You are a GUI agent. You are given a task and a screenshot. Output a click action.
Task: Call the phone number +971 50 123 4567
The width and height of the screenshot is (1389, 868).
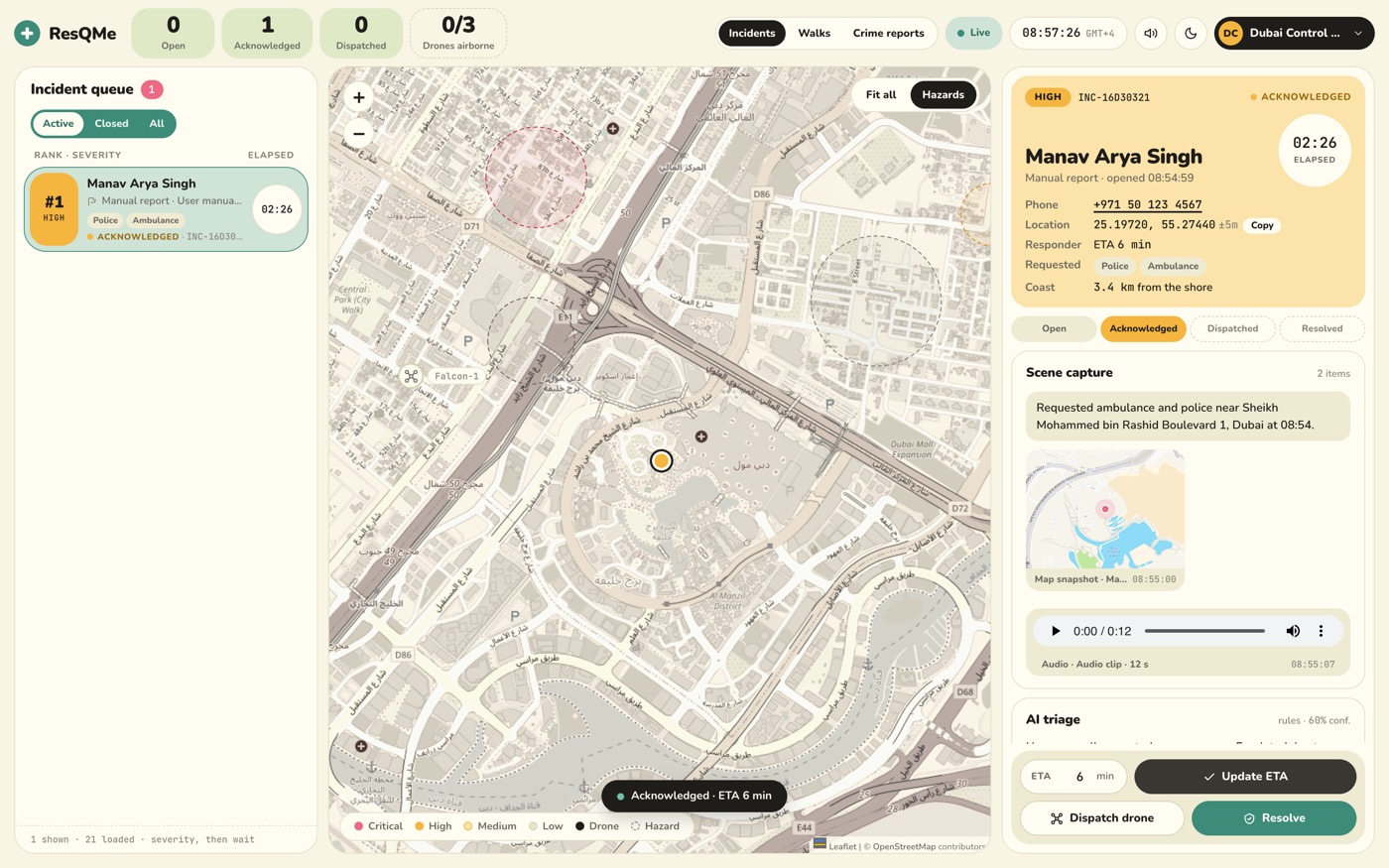pyautogui.click(x=1147, y=204)
